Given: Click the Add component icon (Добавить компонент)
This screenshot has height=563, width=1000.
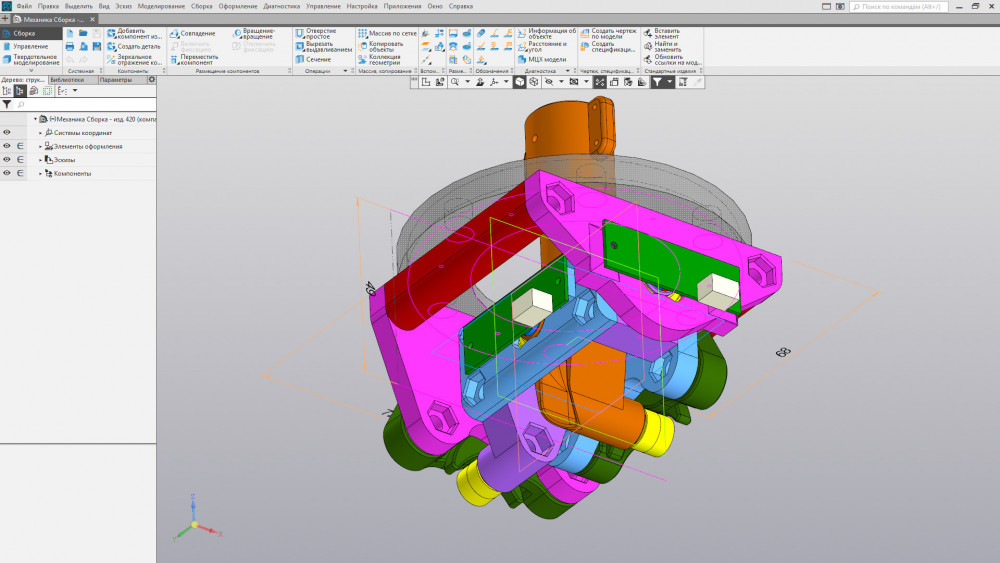Looking at the screenshot, I should [111, 33].
